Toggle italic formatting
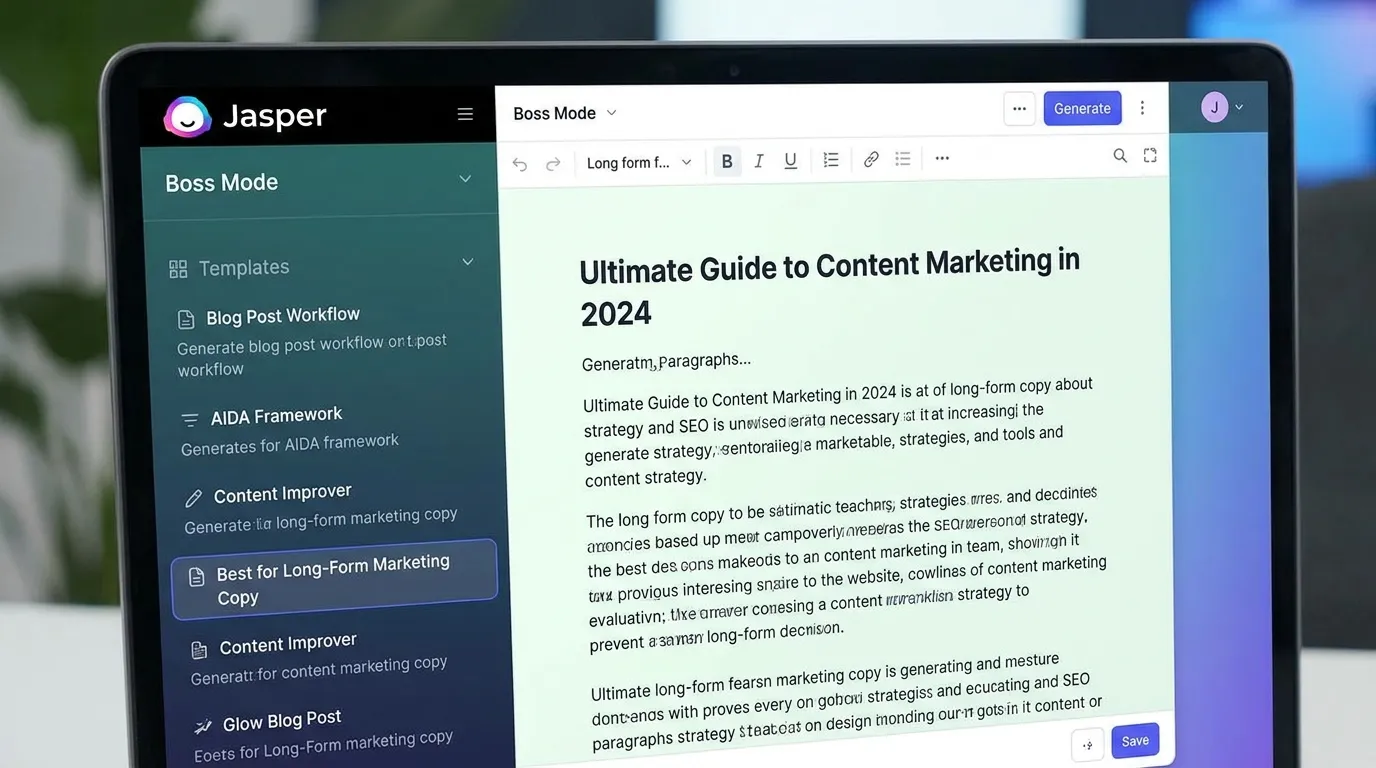1376x768 pixels. (x=759, y=161)
